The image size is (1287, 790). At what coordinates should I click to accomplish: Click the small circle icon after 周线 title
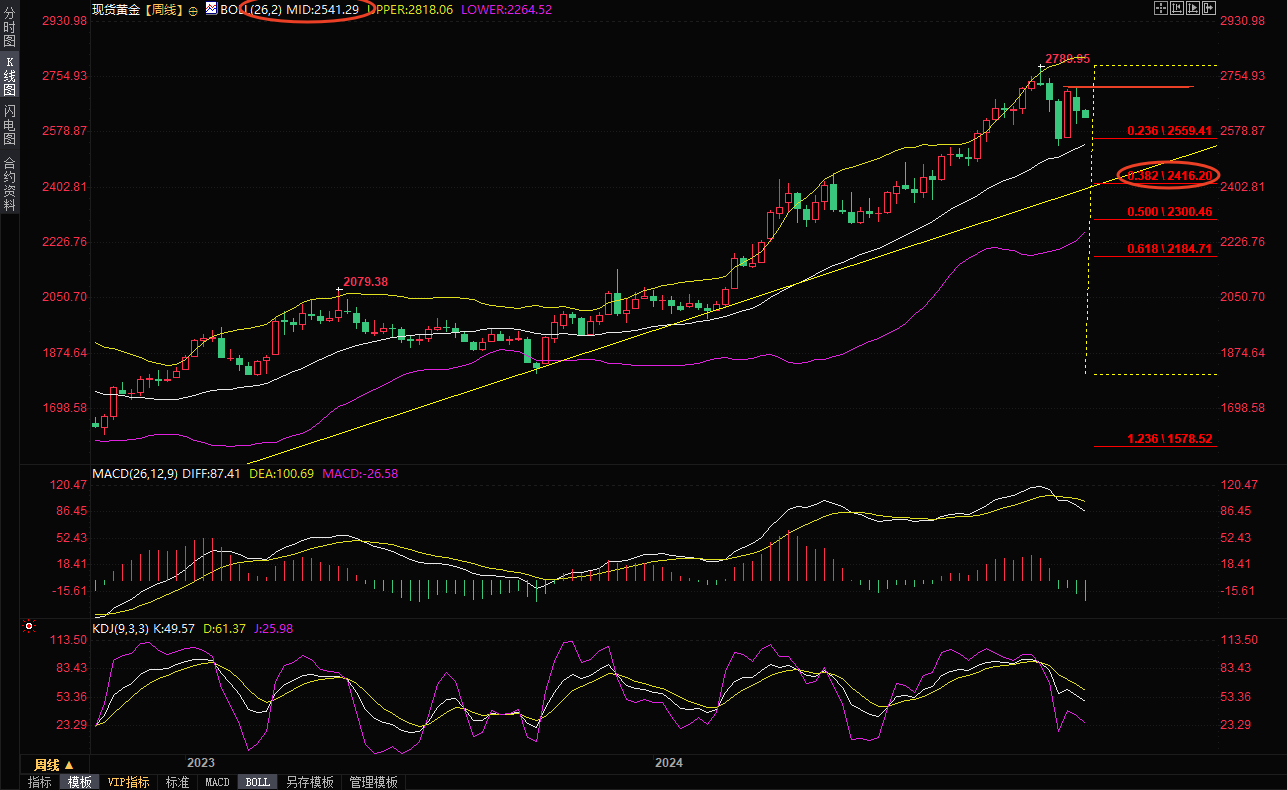click(x=193, y=9)
